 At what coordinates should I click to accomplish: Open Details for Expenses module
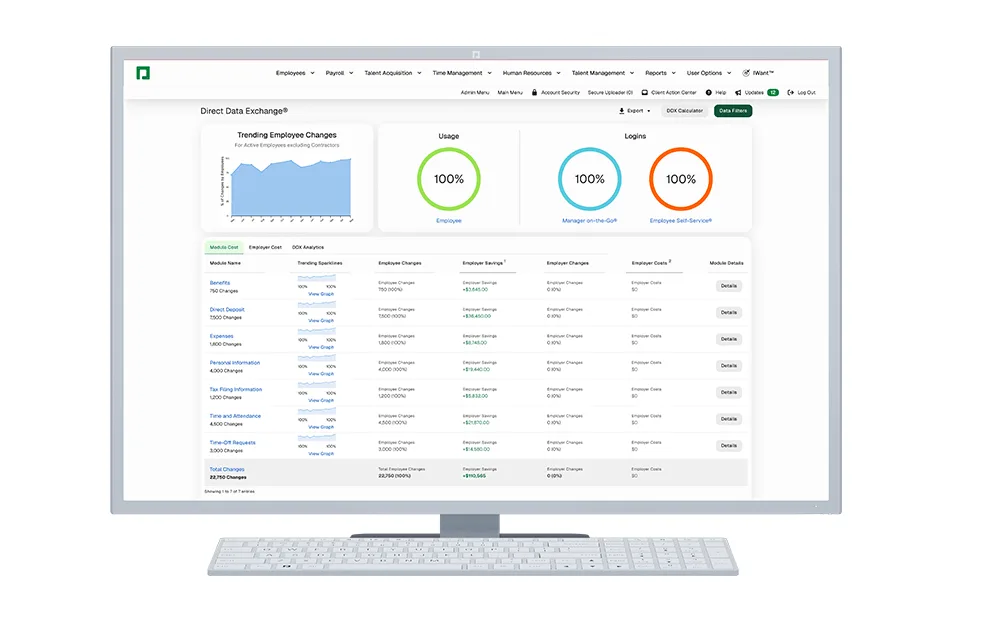click(729, 339)
